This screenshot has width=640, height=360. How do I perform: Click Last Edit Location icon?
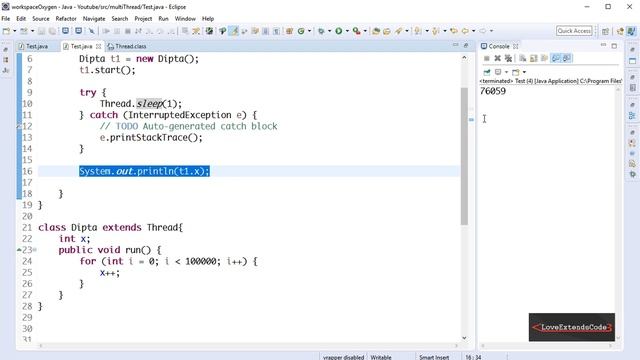point(453,31)
